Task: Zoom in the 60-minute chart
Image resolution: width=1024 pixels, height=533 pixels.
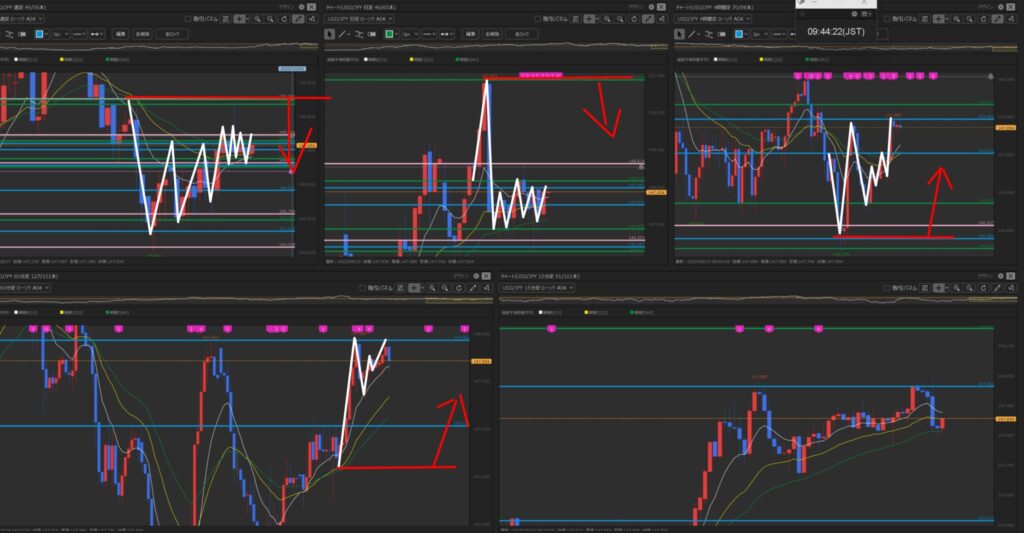Action: (x=432, y=288)
